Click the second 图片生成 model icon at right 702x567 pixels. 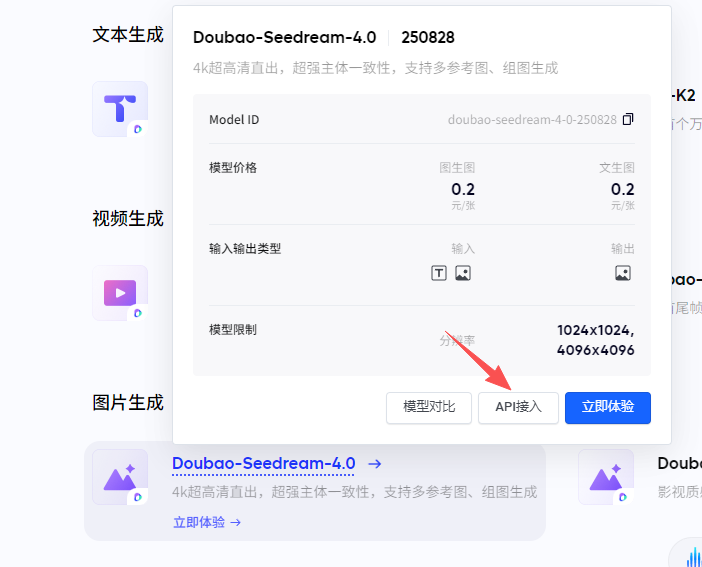(x=606, y=477)
